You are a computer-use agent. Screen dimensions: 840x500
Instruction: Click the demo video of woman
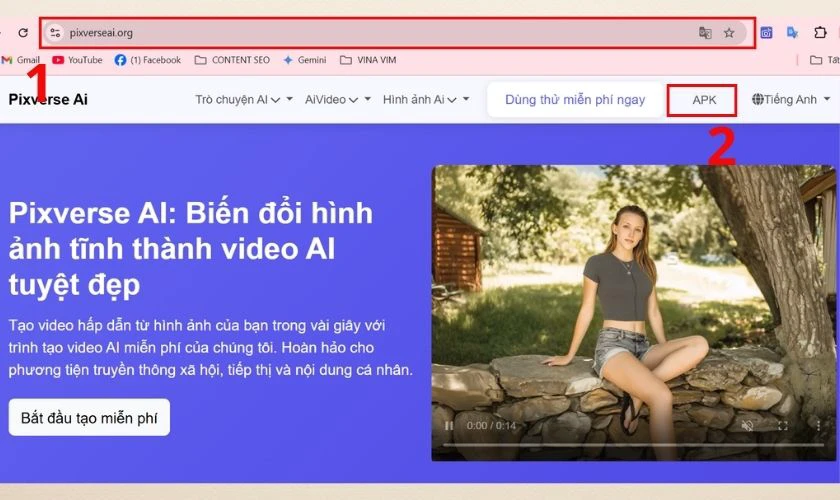tap(633, 312)
